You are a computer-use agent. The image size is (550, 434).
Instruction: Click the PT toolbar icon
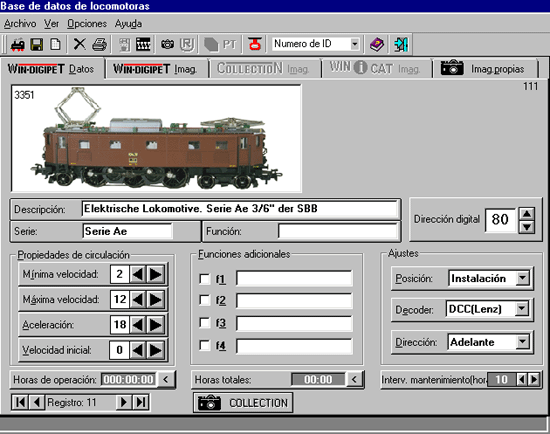tap(229, 45)
